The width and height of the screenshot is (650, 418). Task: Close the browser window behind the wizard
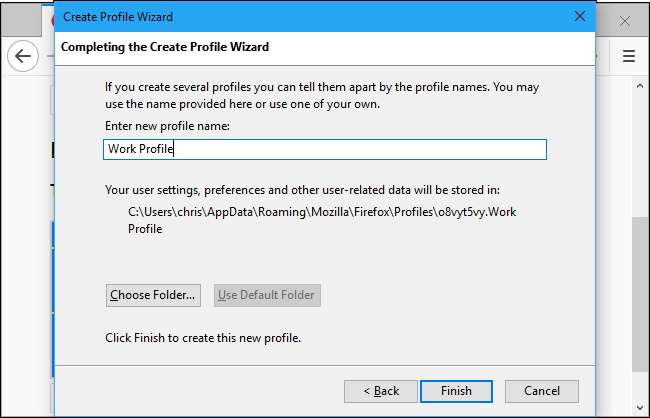[626, 20]
